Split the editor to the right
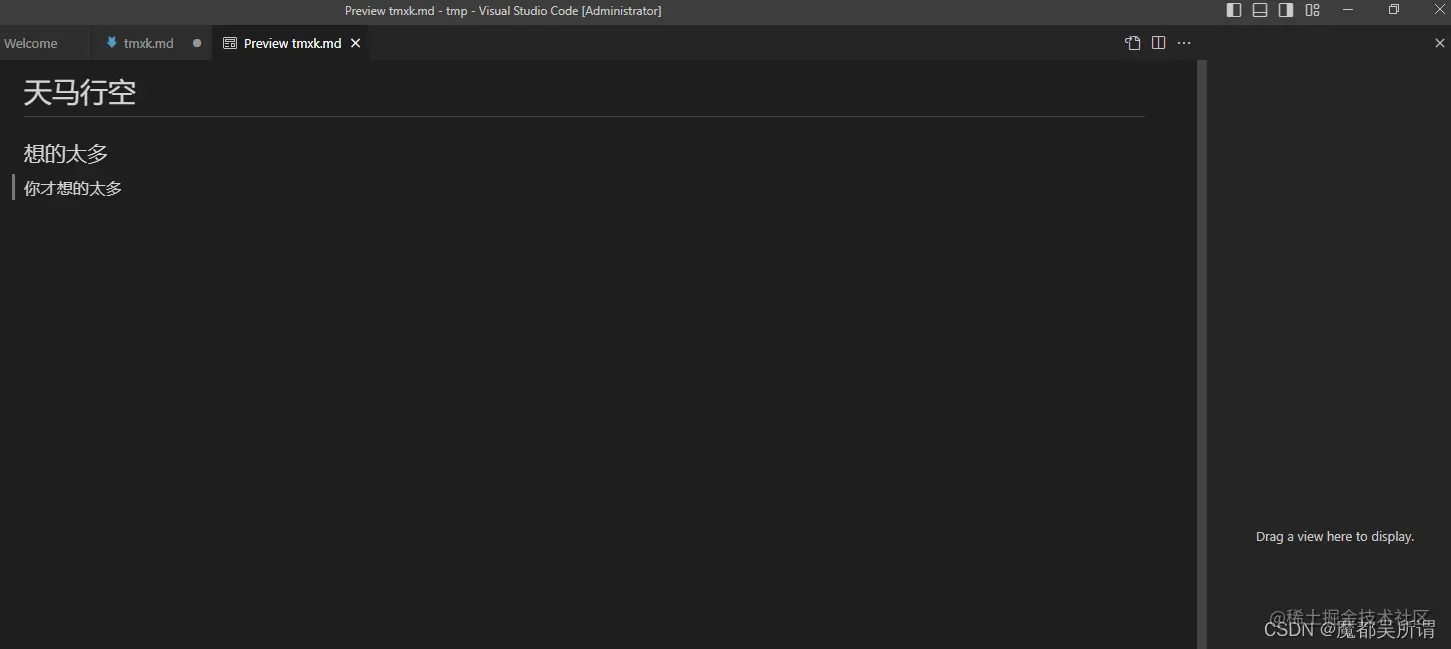 [1159, 43]
